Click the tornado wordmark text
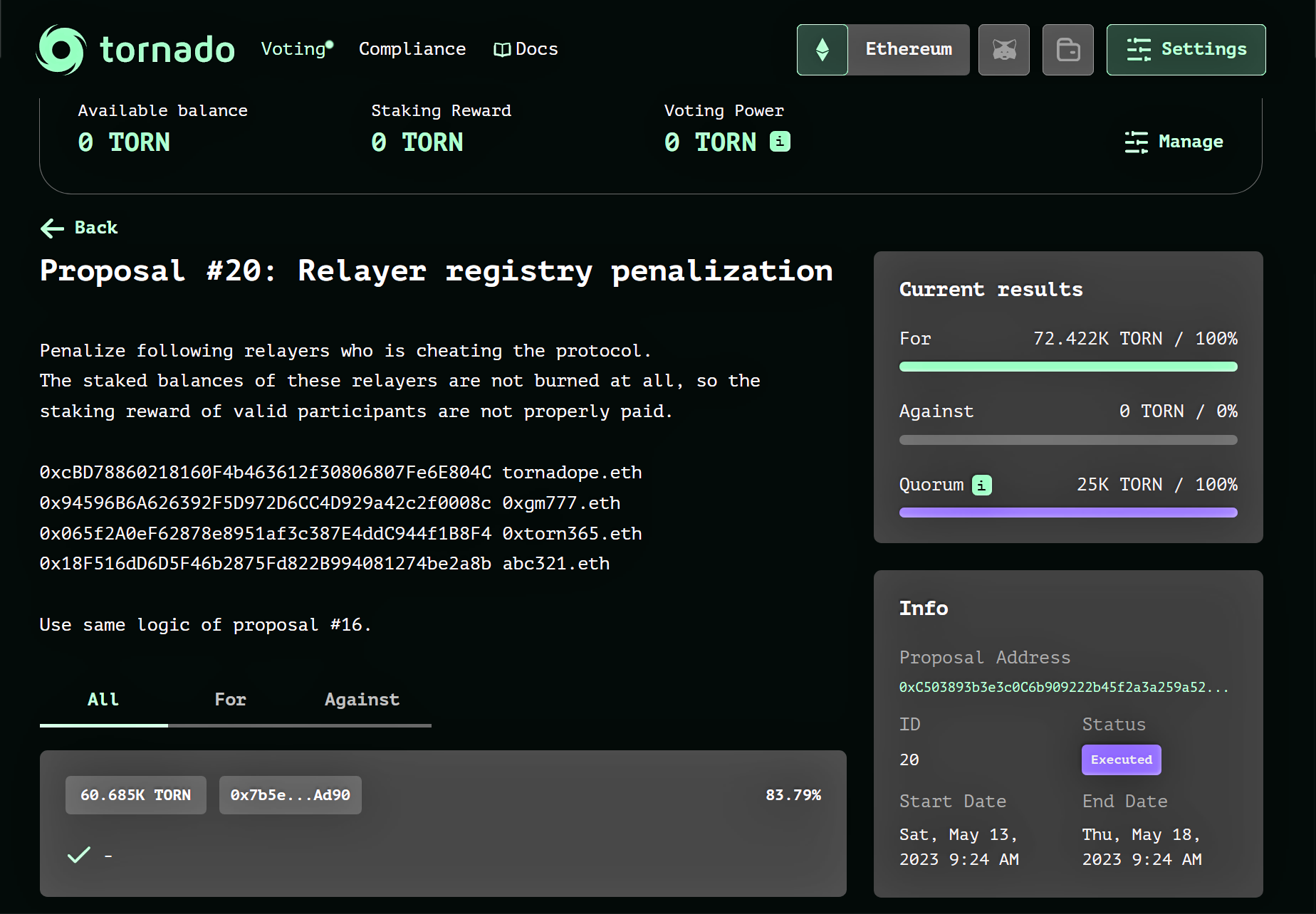 (x=167, y=50)
